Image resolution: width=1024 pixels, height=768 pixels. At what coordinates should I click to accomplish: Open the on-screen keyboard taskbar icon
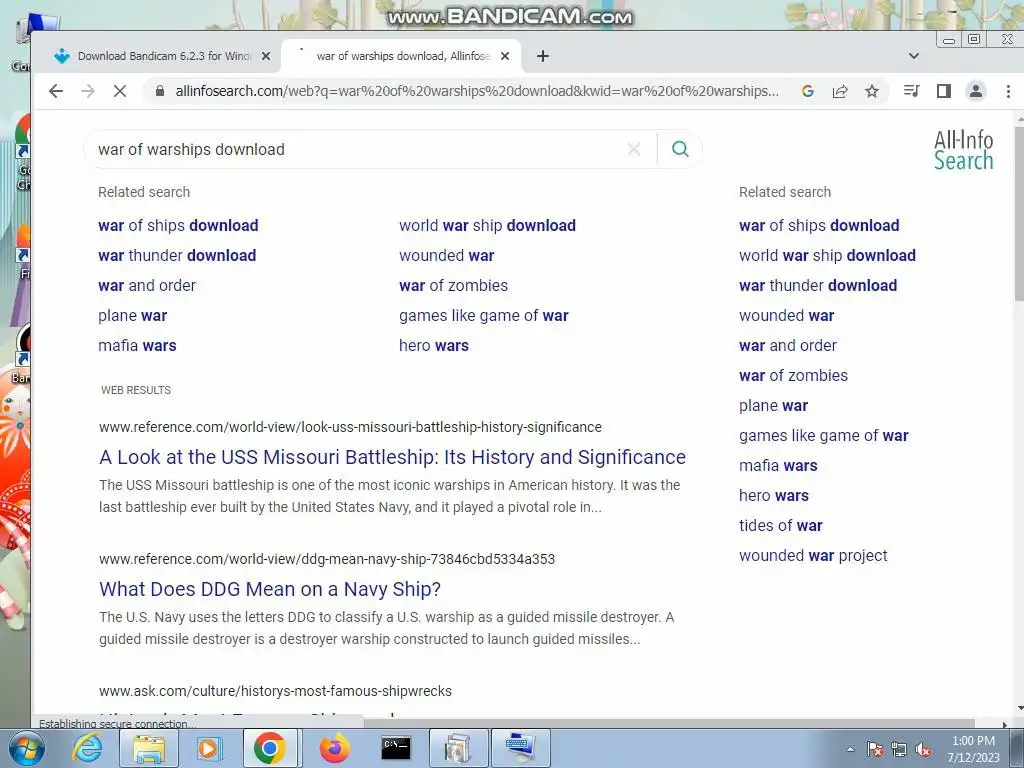(x=520, y=748)
